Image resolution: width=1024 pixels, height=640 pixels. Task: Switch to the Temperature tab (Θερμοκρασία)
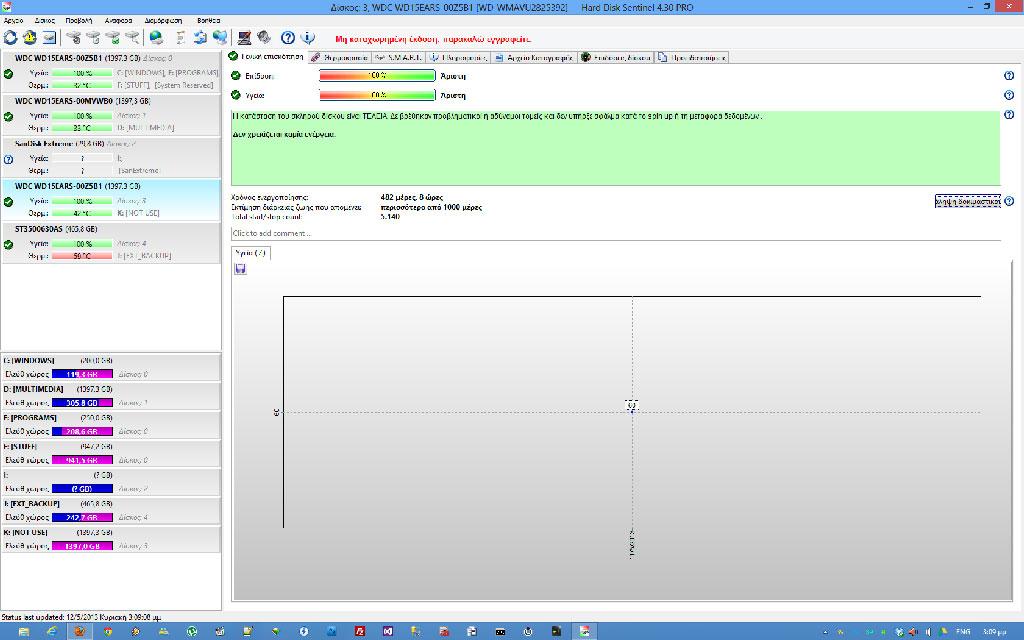click(340, 57)
